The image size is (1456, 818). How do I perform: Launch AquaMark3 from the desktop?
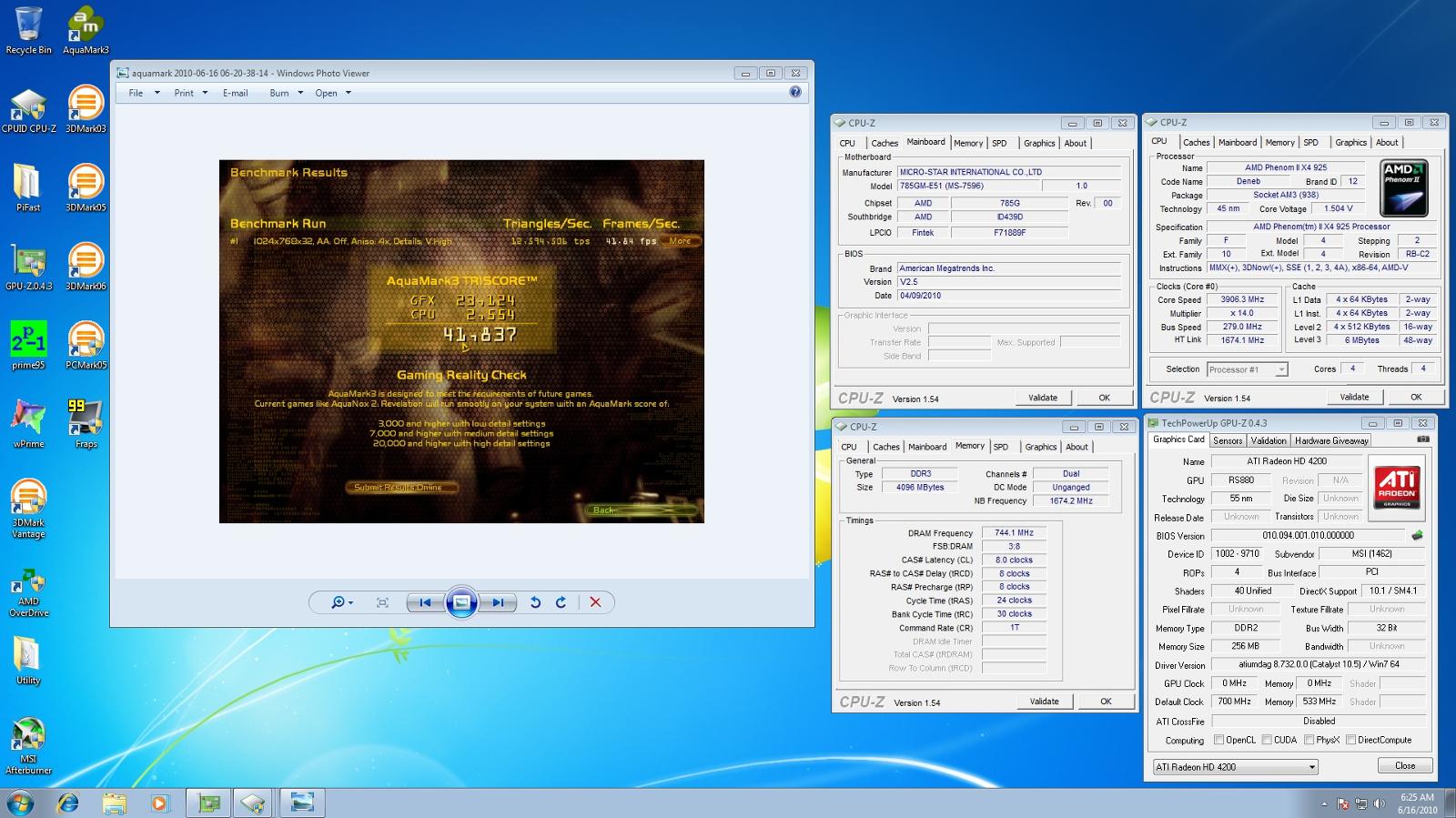coord(86,30)
